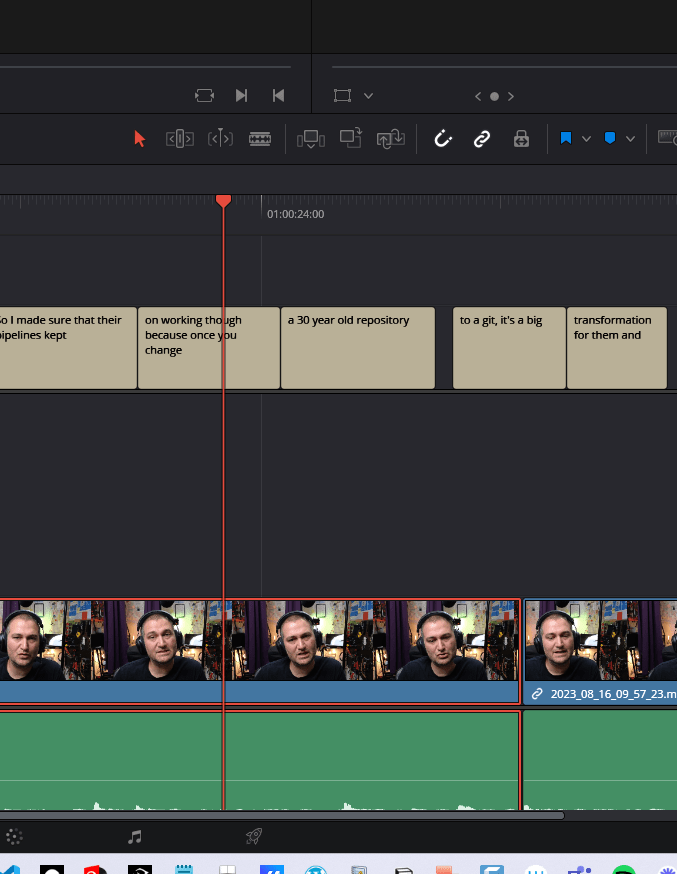Add a blue marker at playhead
677x874 pixels.
[x=610, y=138]
